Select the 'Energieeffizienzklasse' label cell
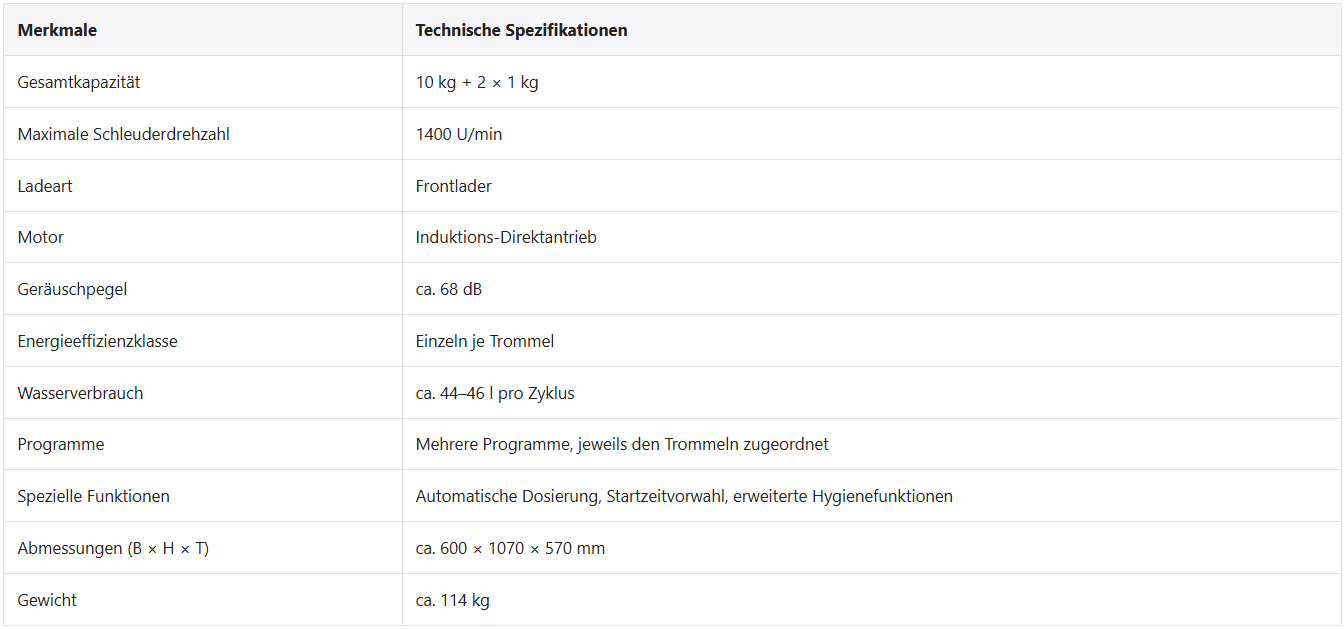The image size is (1344, 629). pos(97,341)
